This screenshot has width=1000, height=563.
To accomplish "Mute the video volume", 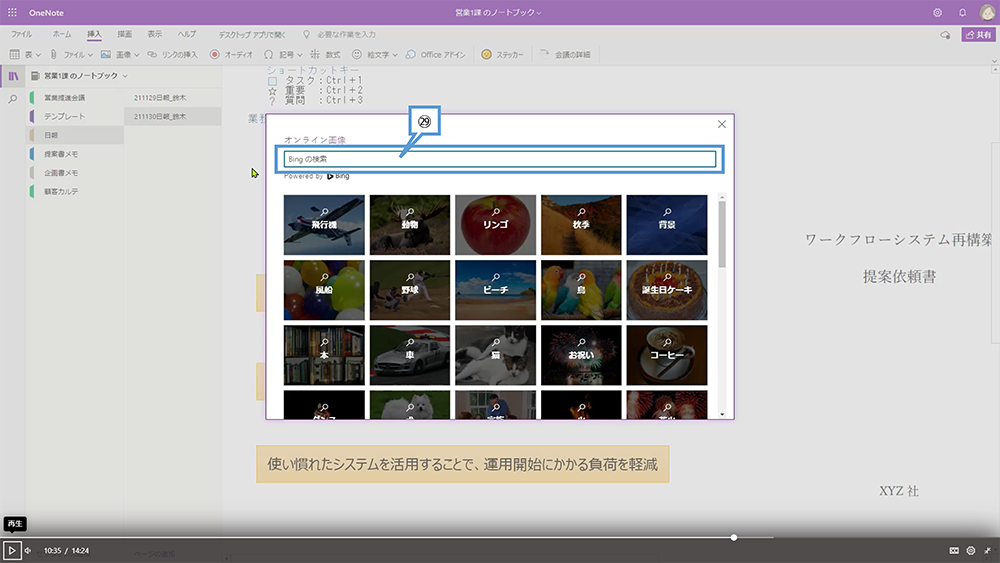I will (27, 550).
